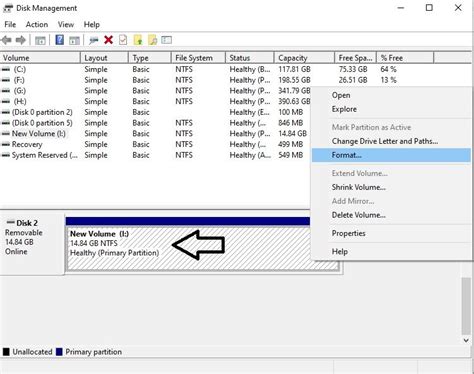
Task: Click the yellow page with magnifier icon
Action: coord(153,40)
